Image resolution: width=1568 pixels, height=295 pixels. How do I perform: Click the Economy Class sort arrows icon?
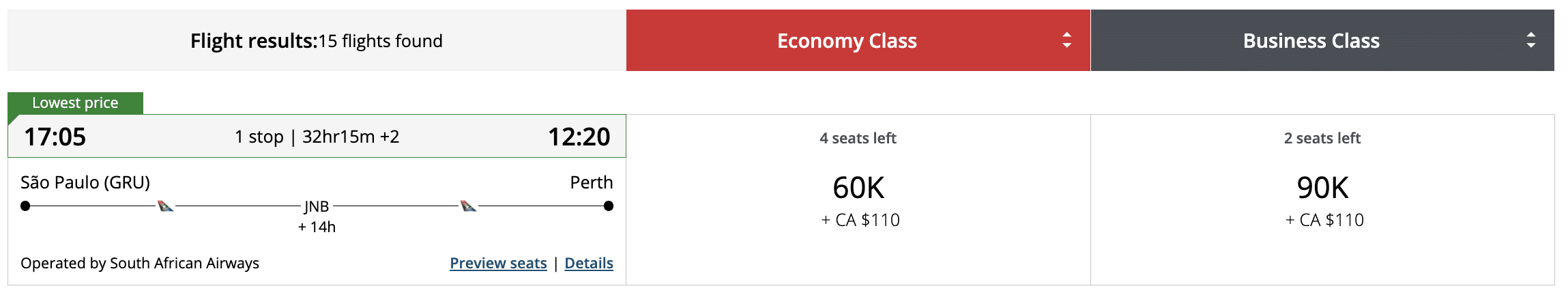(1066, 40)
